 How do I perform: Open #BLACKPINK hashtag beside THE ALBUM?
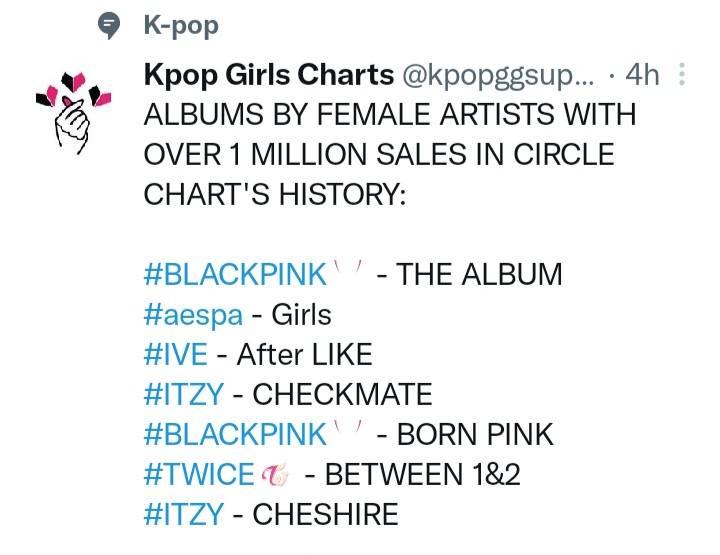(x=235, y=275)
